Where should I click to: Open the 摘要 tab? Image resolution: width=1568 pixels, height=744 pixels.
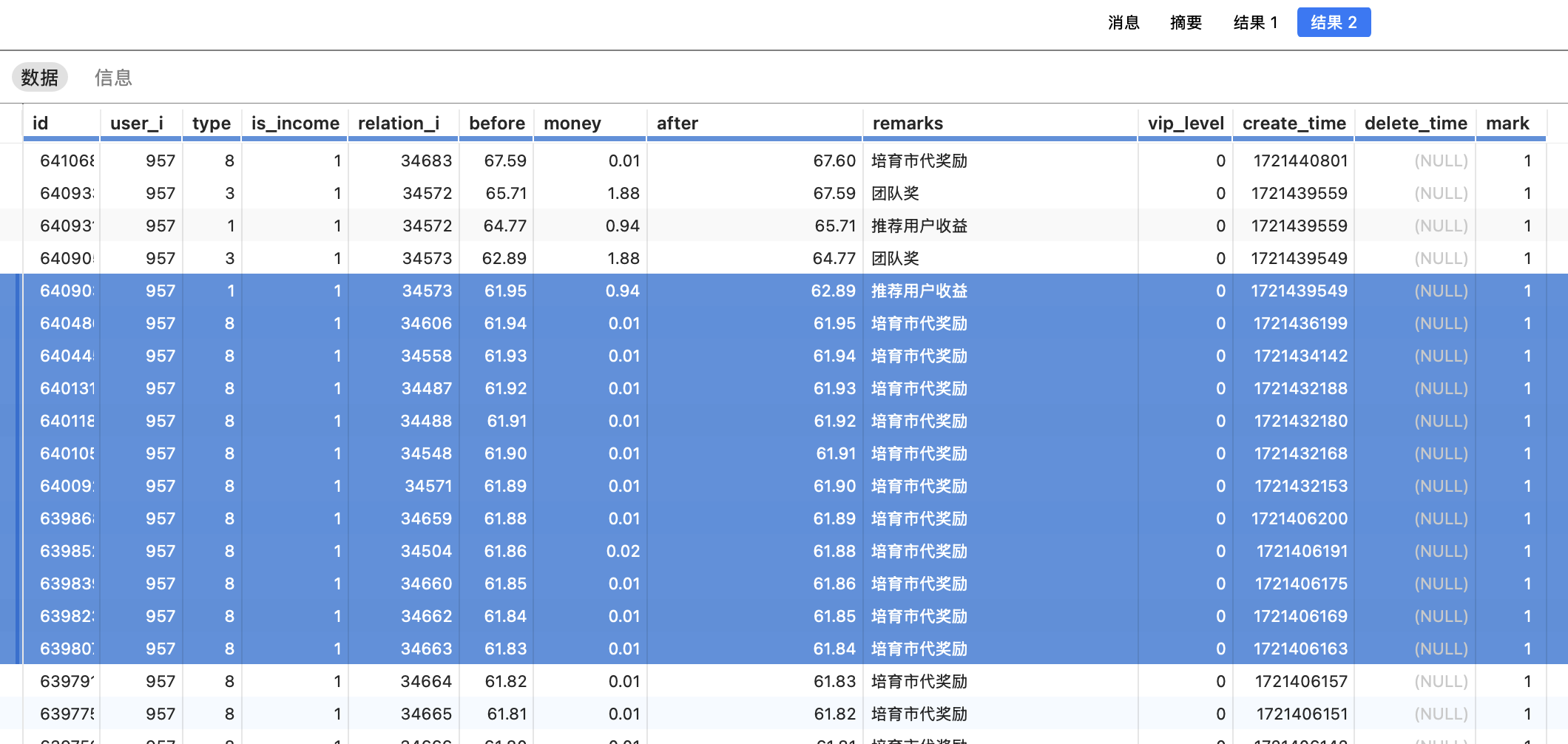pyautogui.click(x=1186, y=23)
